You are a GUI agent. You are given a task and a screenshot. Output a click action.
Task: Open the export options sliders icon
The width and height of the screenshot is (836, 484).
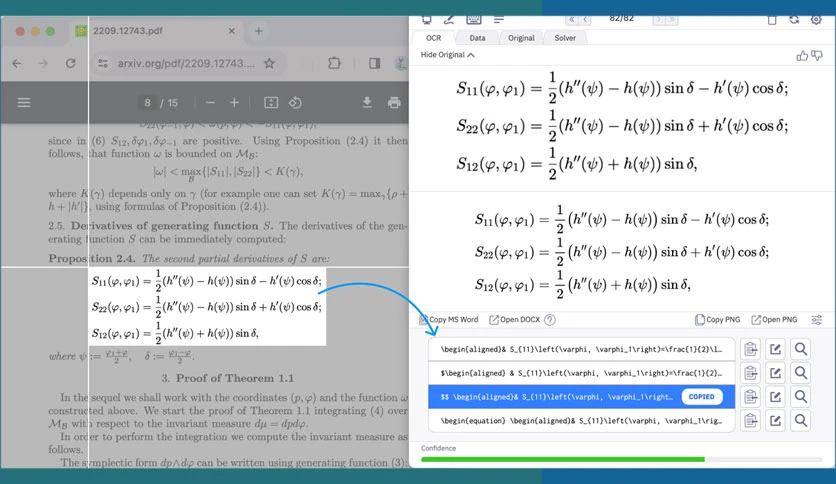[816, 320]
